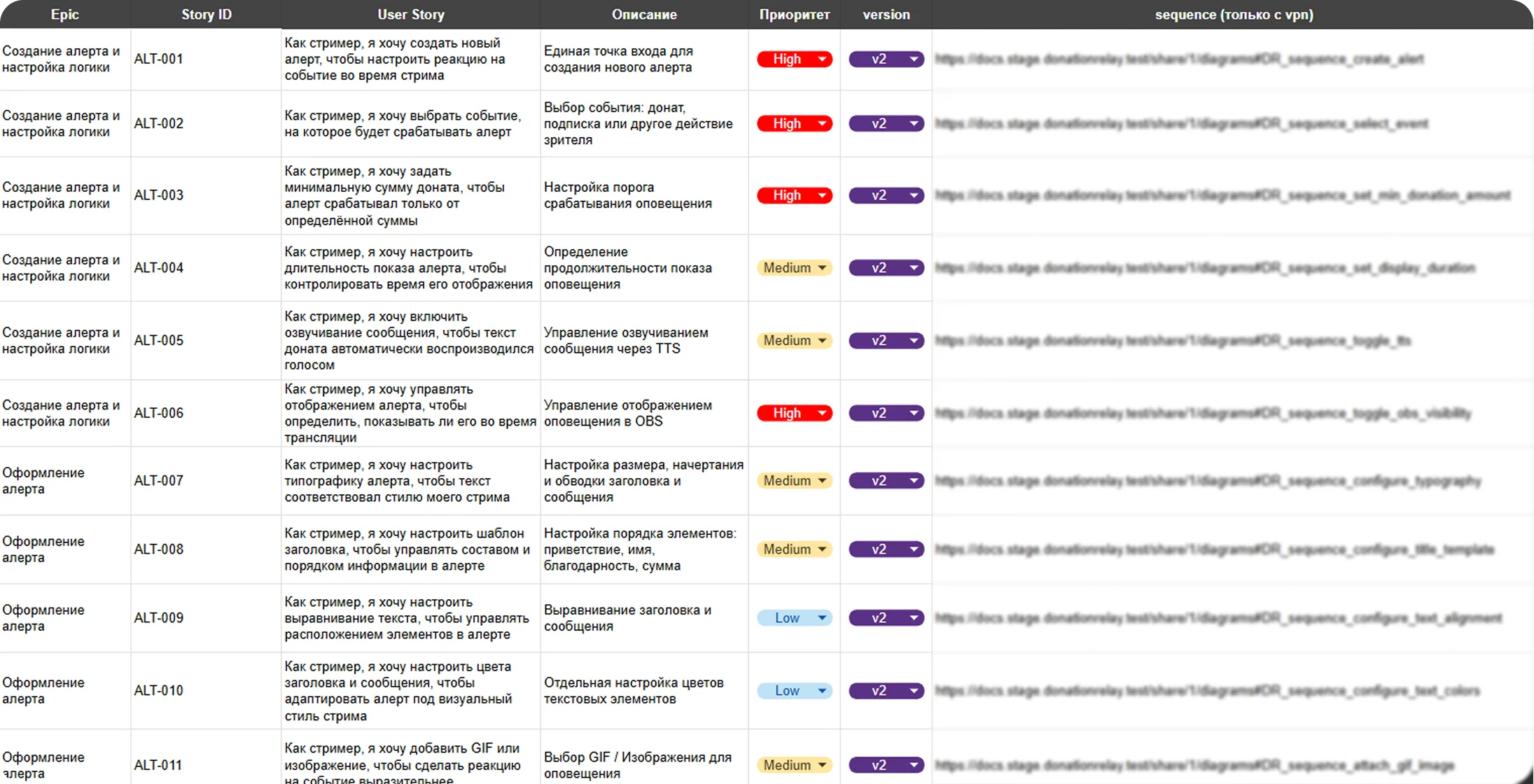Click the Story ID column header
The height and width of the screenshot is (784, 1534).
[206, 15]
